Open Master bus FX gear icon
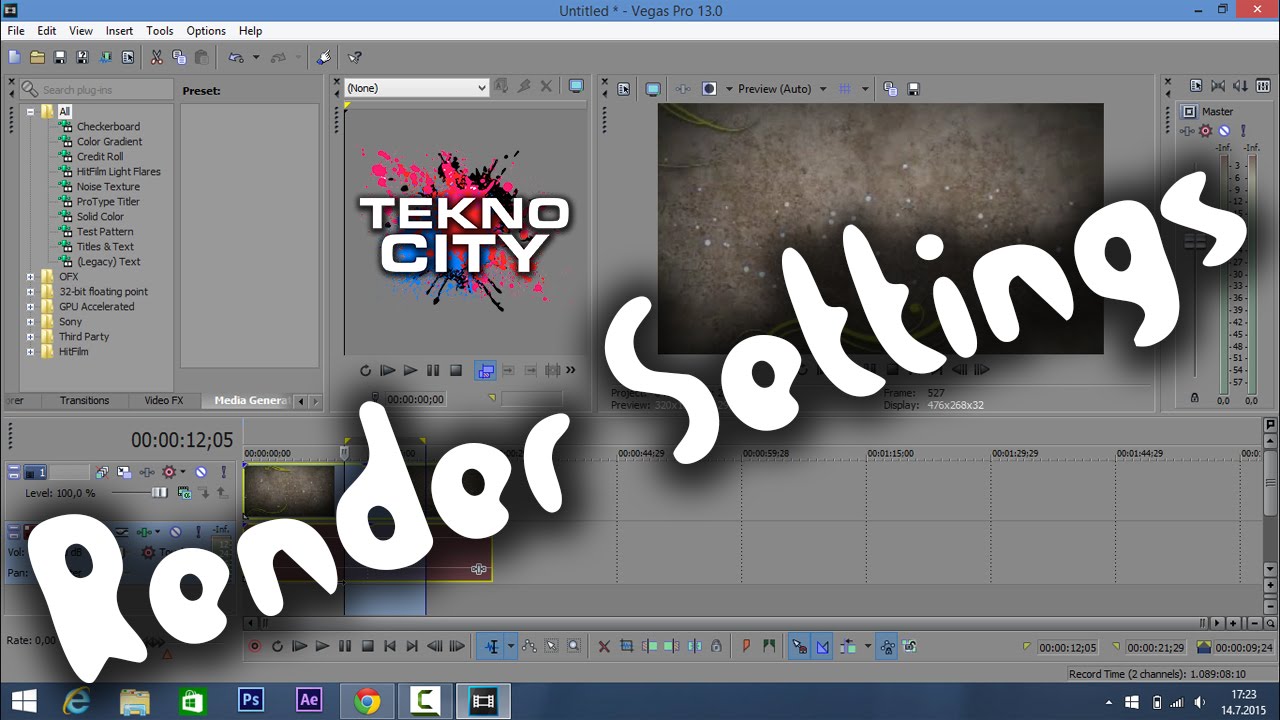This screenshot has width=1280, height=720. 1206,131
